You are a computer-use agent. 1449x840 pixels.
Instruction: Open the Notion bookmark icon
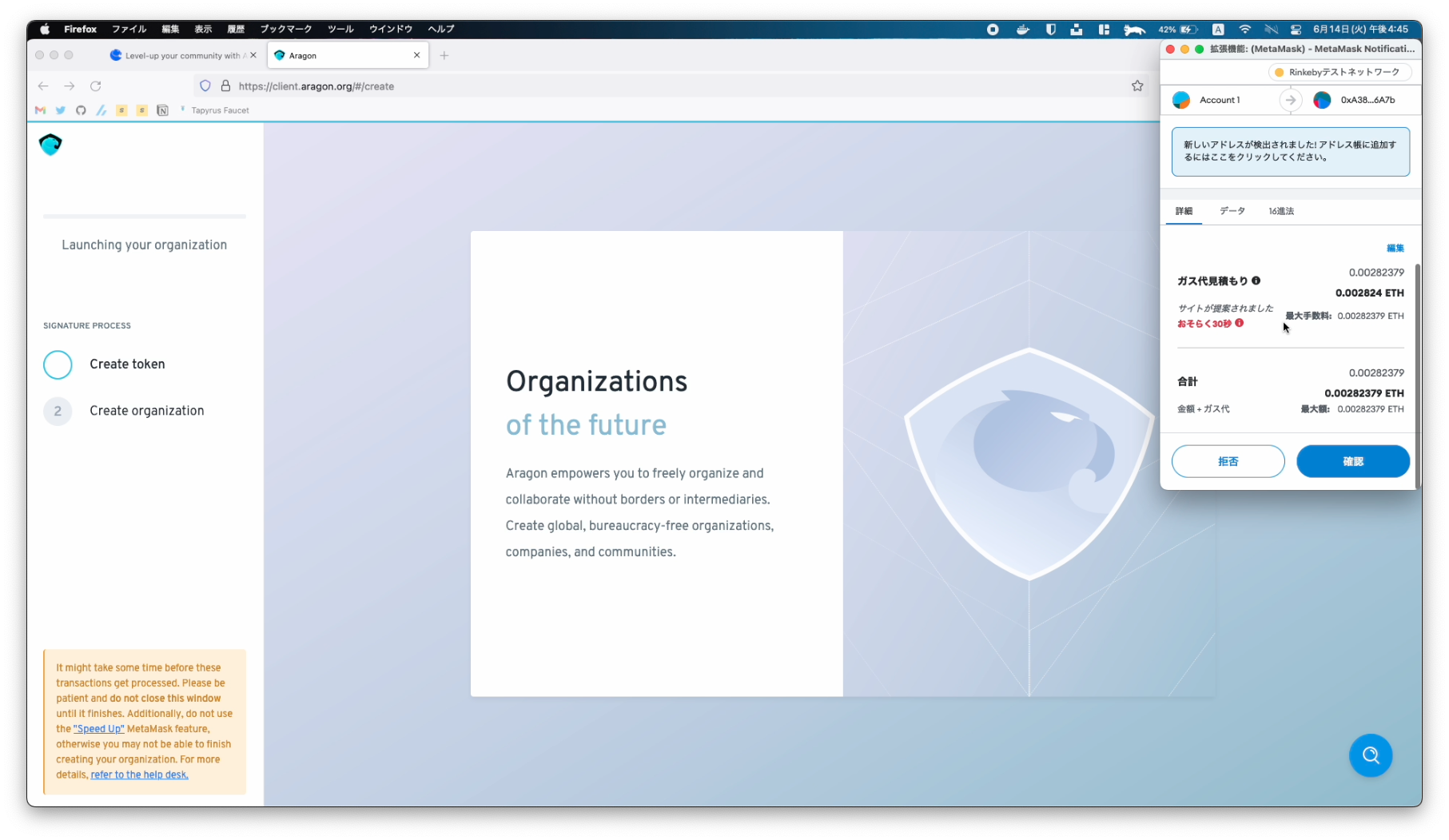tap(162, 110)
